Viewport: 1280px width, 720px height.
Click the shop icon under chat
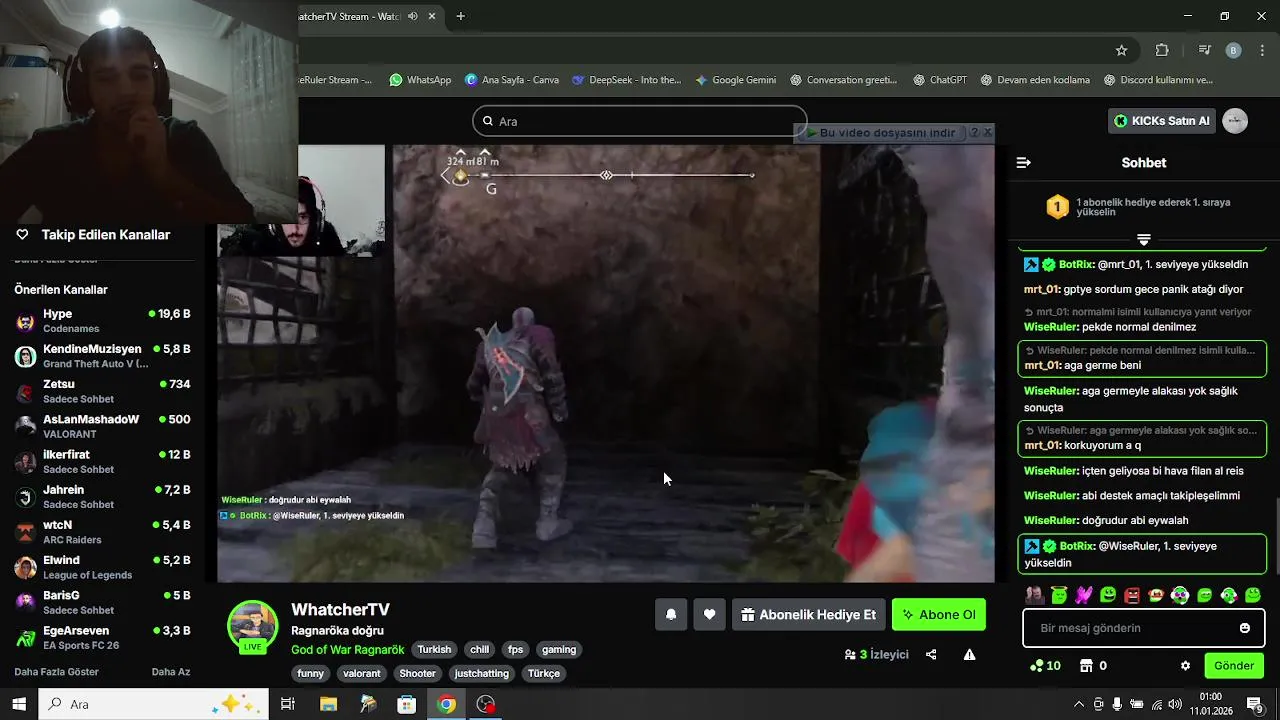click(1084, 666)
